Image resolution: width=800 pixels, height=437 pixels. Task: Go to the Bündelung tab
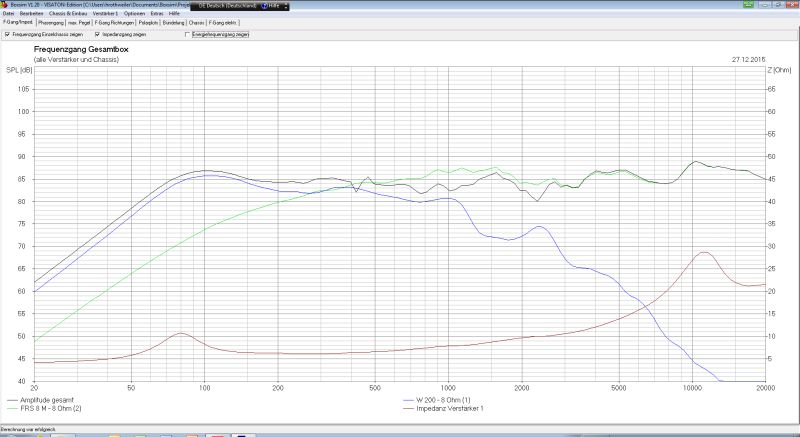click(x=174, y=21)
